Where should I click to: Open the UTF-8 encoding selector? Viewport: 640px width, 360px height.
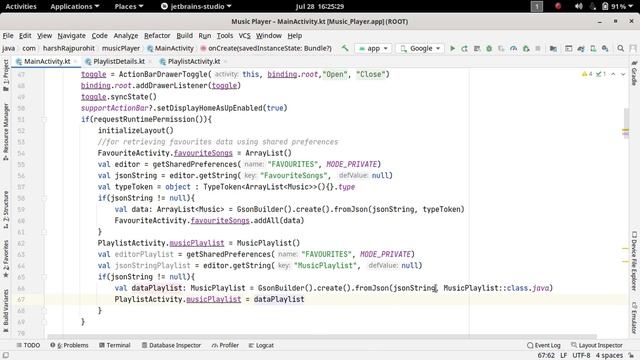581,355
